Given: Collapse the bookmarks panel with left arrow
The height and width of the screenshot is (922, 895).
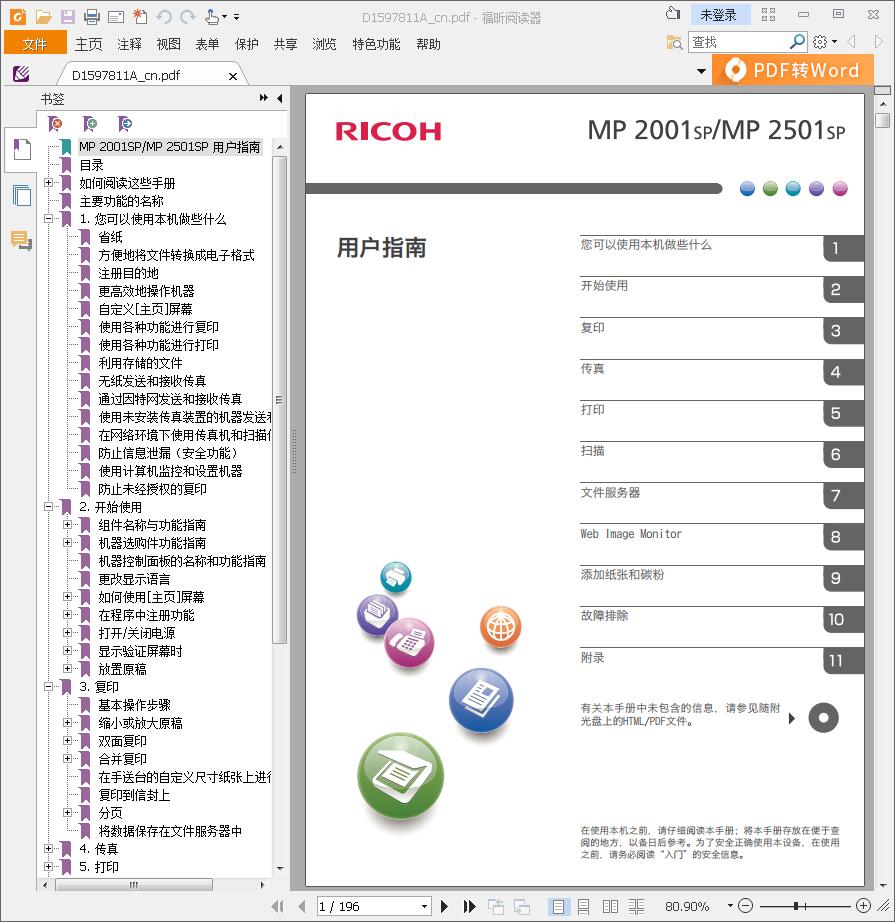Looking at the screenshot, I should [279, 98].
